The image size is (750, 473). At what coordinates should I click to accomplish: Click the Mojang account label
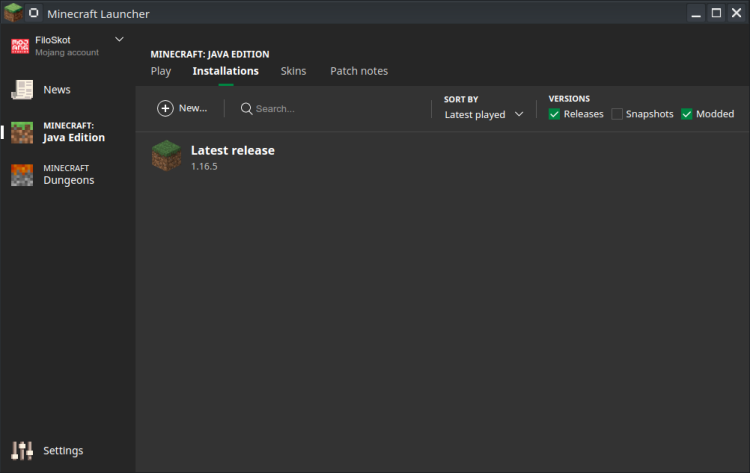(x=67, y=53)
